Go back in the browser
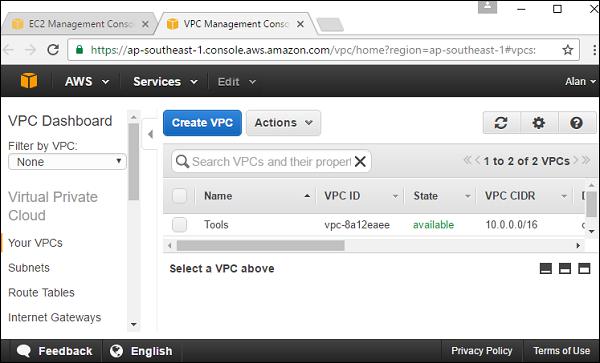600x363 pixels. pyautogui.click(x=8, y=50)
